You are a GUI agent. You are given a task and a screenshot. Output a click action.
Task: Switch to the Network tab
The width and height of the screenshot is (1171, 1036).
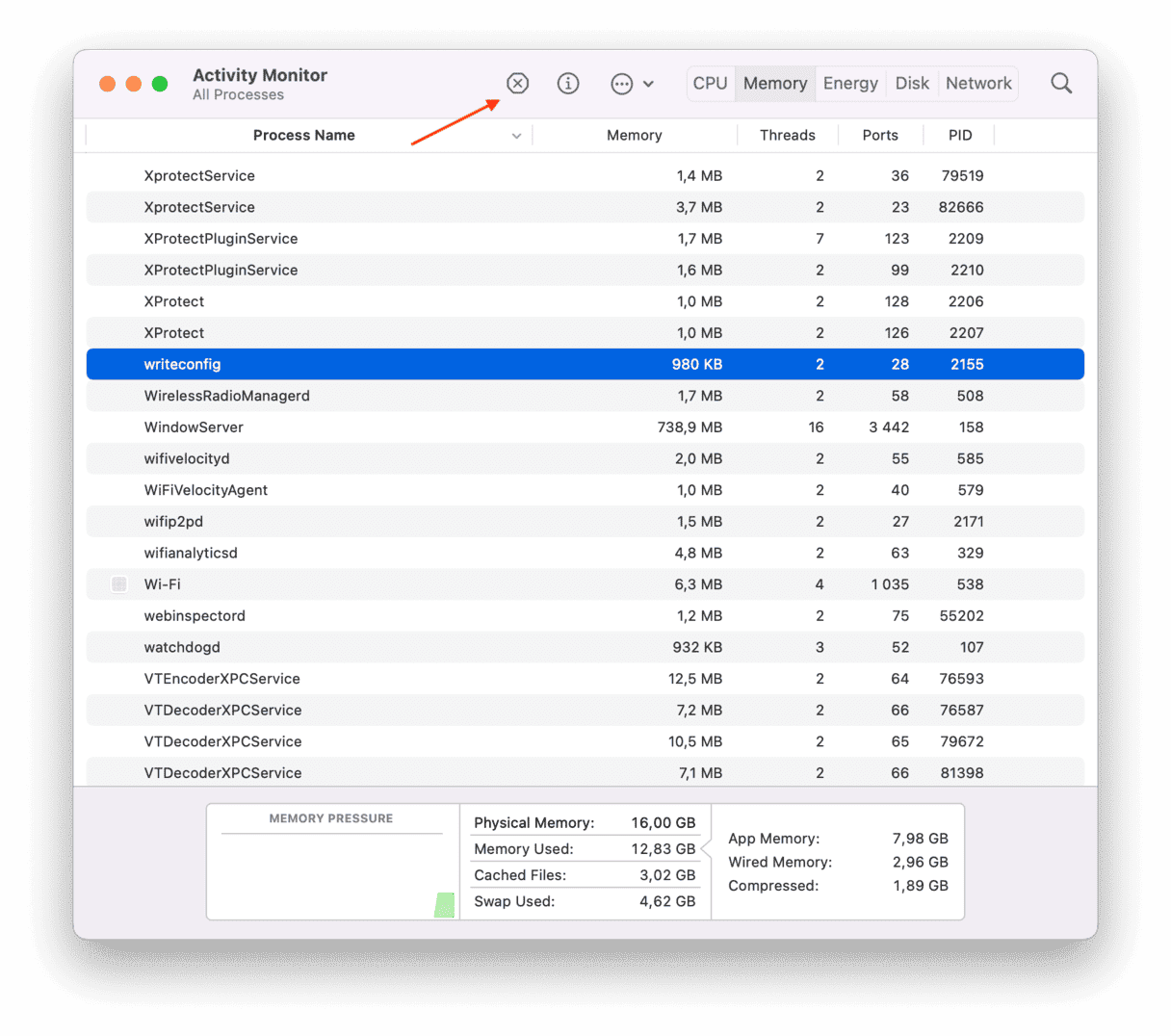tap(978, 84)
